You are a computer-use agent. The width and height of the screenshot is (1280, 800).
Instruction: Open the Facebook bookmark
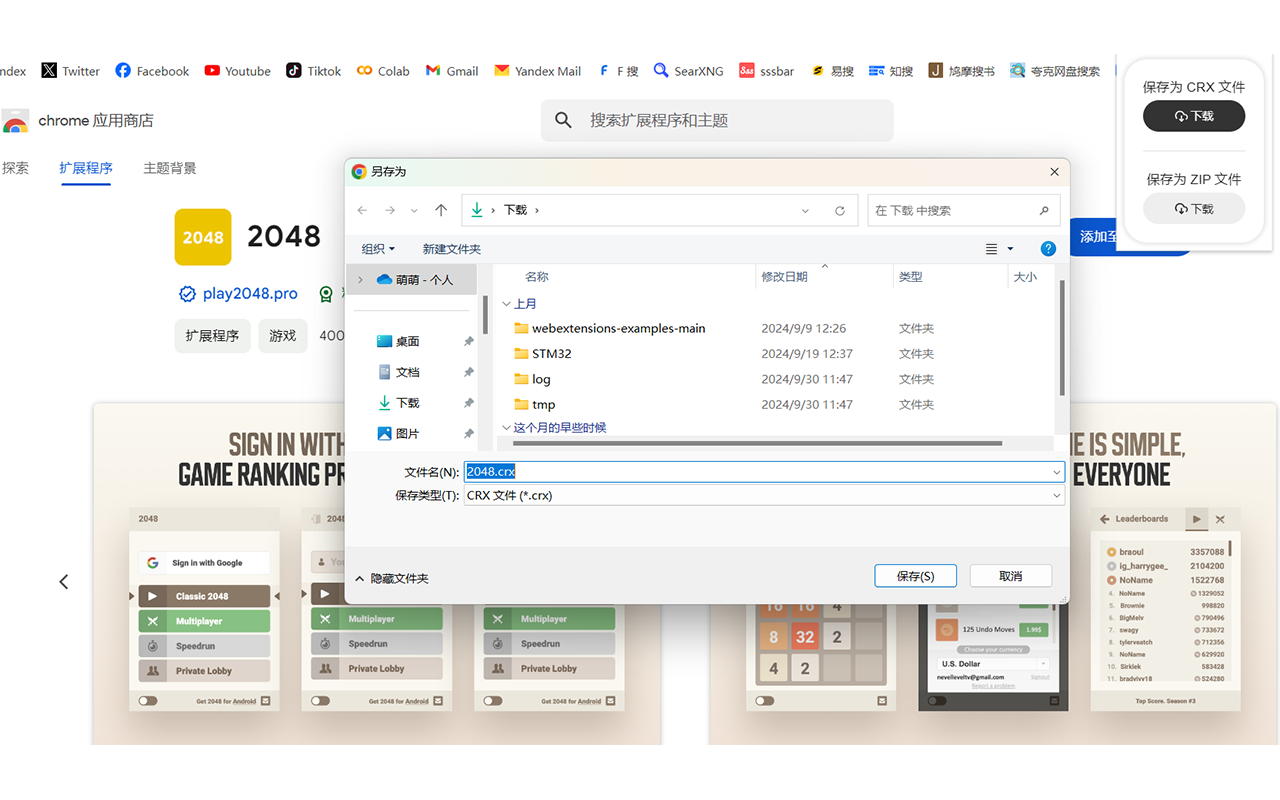152,71
